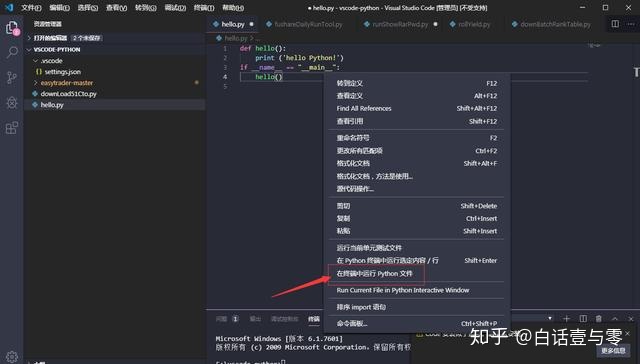Screen dimensions: 640x364
Task: Switch to the 输出 panel tab
Action: (255, 319)
